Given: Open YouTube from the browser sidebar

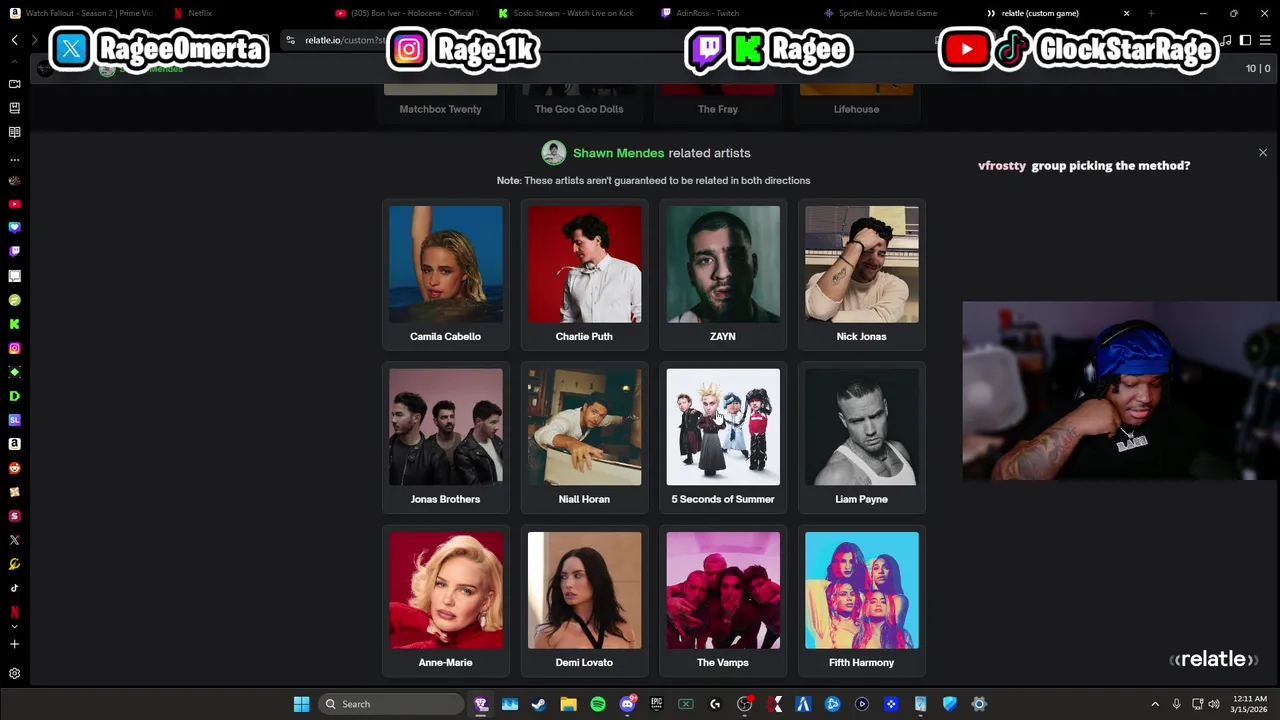Looking at the screenshot, I should tap(14, 204).
